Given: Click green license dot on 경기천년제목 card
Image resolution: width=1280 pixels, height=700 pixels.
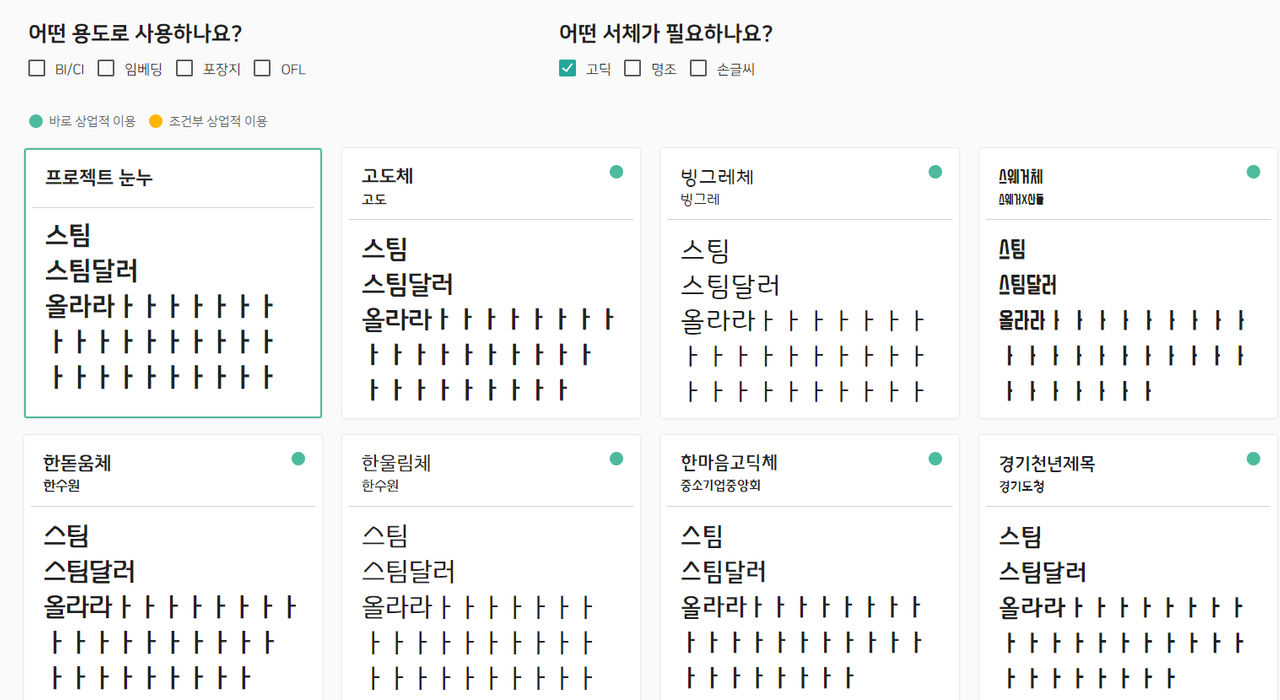Looking at the screenshot, I should click(x=1253, y=459).
